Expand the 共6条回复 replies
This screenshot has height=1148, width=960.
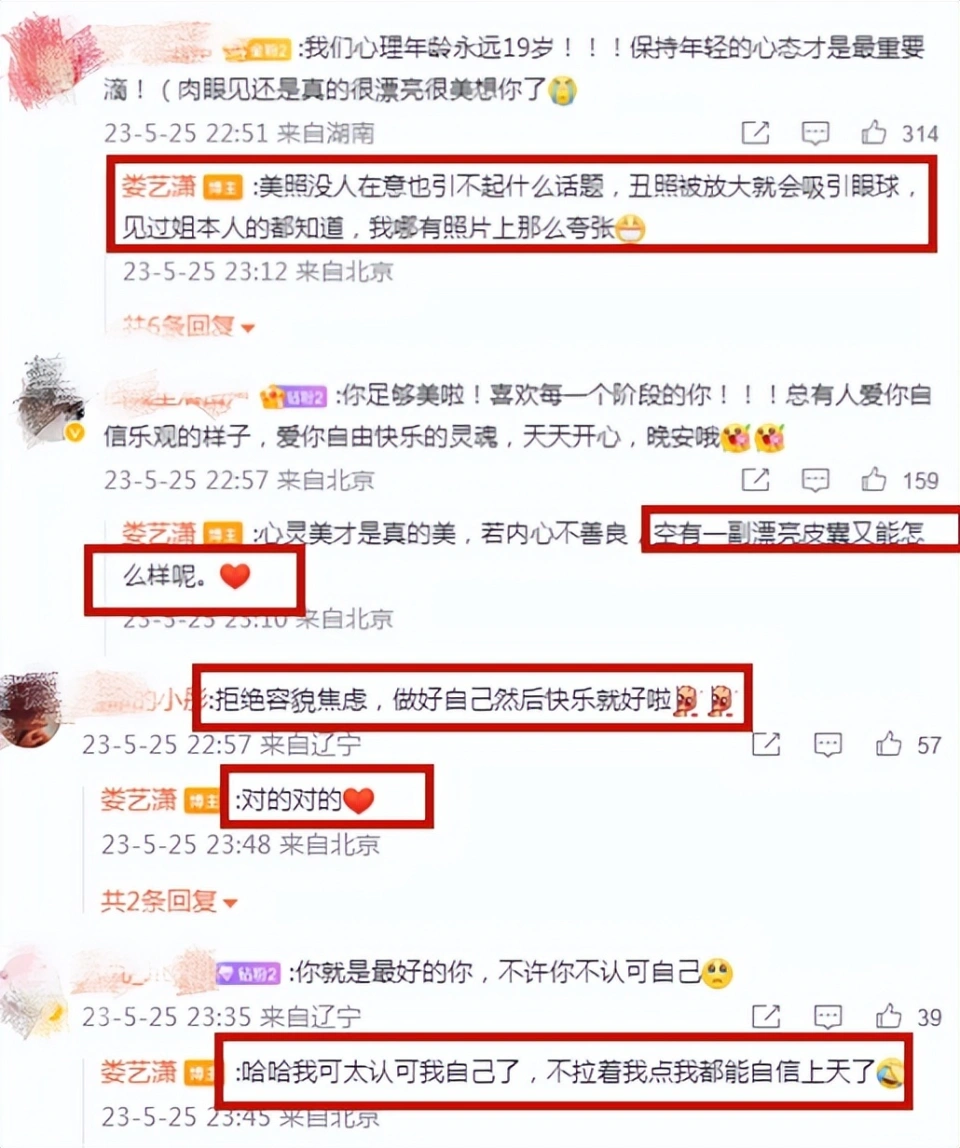coord(189,325)
